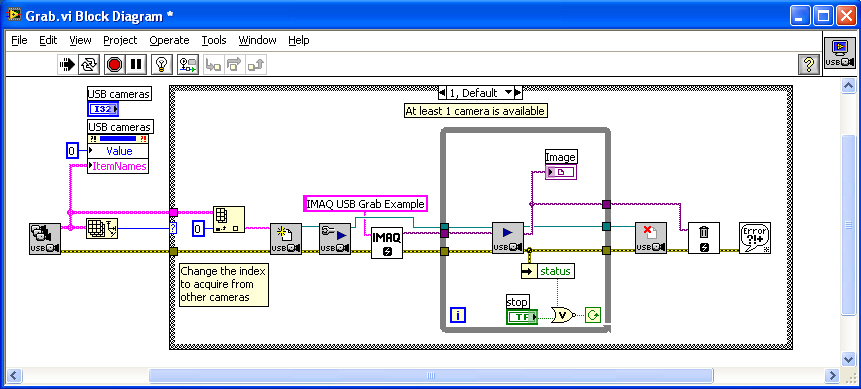Image resolution: width=861 pixels, height=389 pixels.
Task: Toggle Highlight Execution light bulb
Action: tap(162, 64)
